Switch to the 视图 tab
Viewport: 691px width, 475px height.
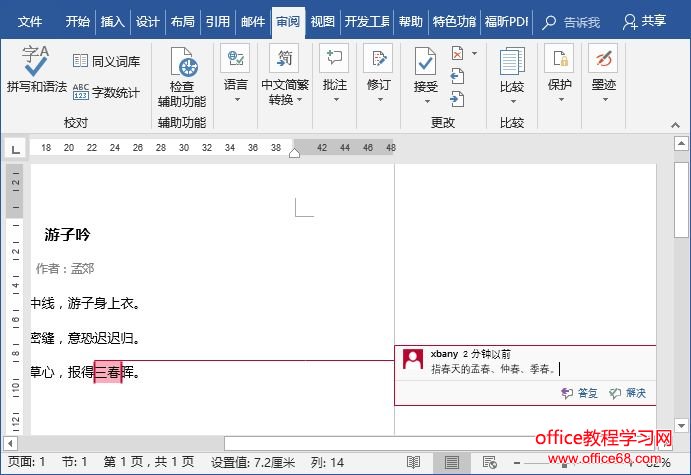[x=323, y=22]
